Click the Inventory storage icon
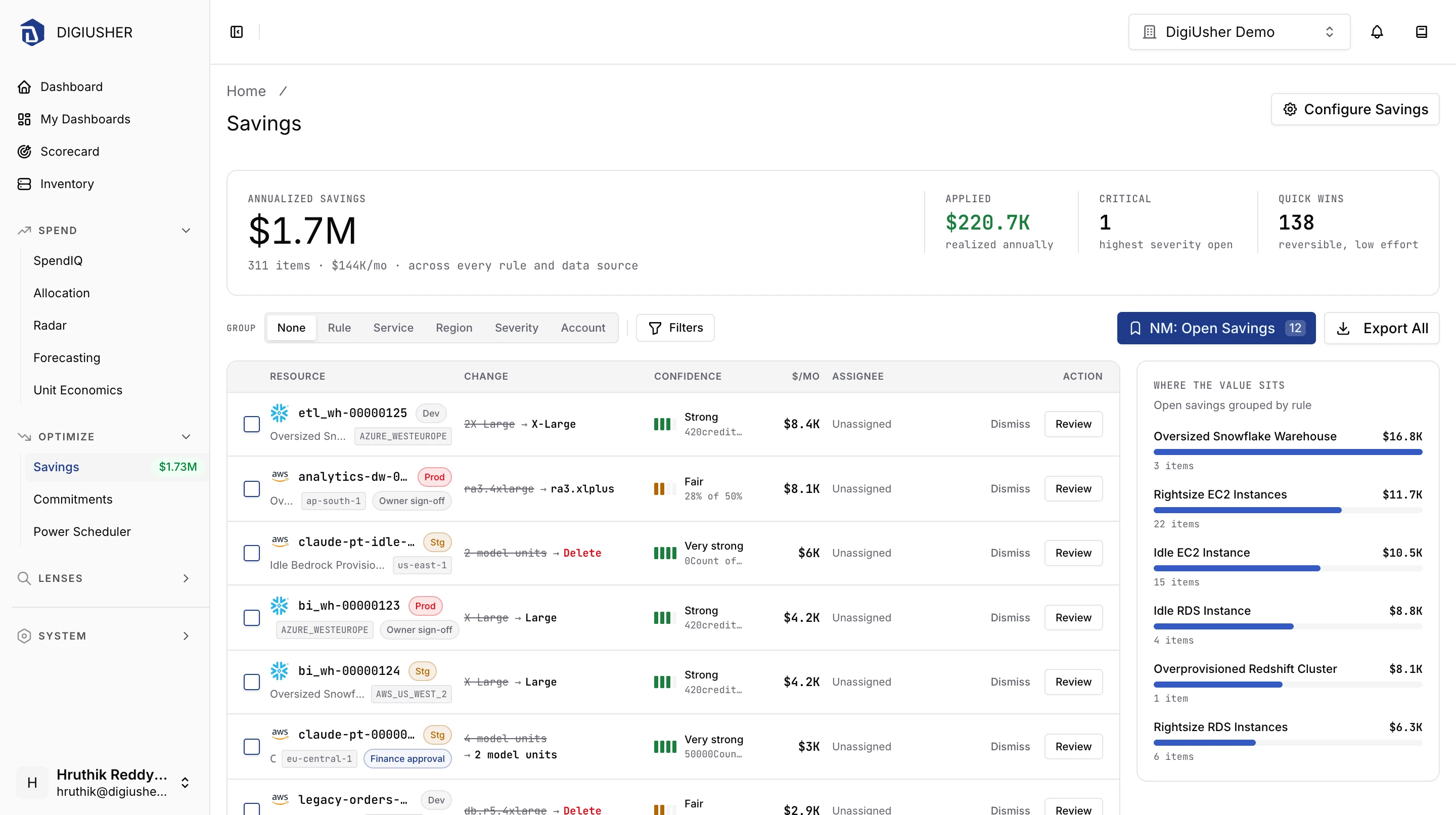 24,184
